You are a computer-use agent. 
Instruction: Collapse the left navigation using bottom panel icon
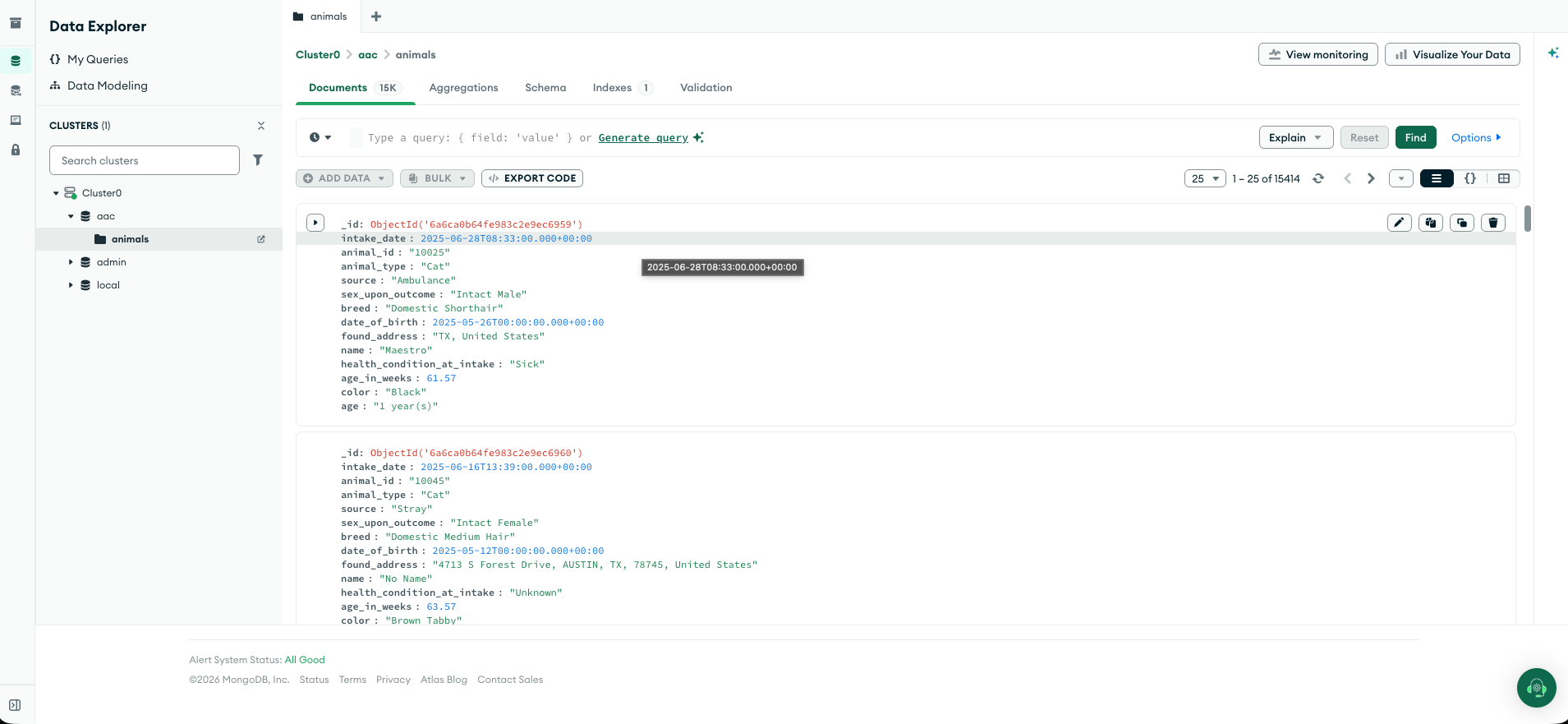coord(15,705)
